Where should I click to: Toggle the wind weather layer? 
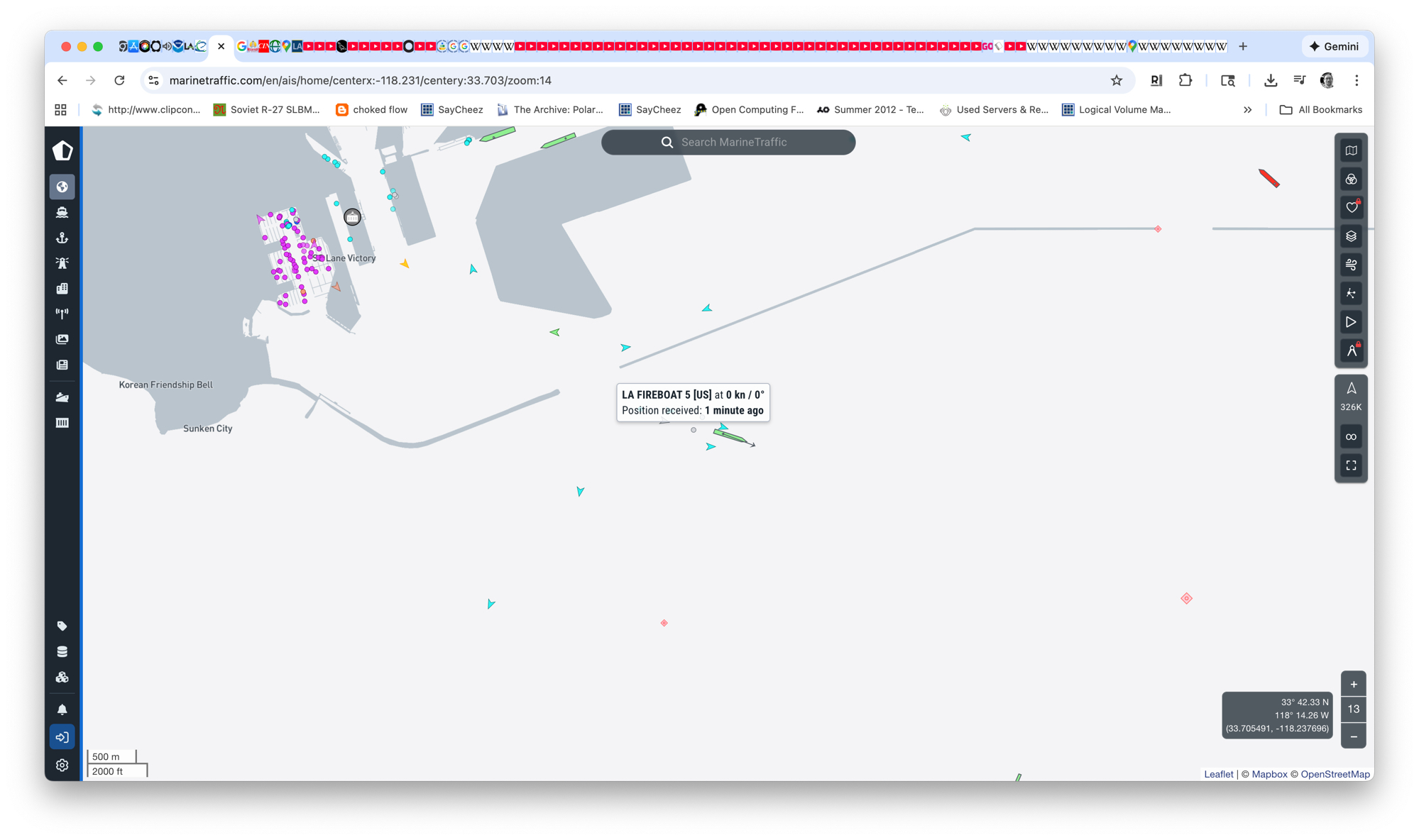(x=1351, y=265)
